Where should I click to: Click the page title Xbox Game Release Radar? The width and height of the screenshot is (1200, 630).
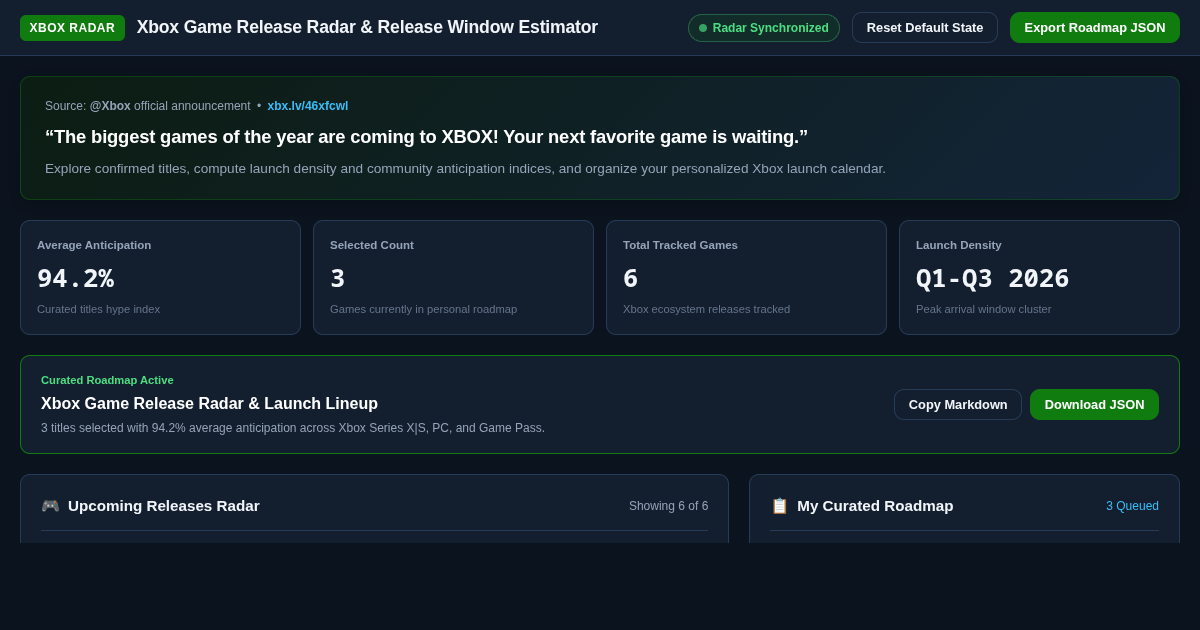click(x=367, y=28)
